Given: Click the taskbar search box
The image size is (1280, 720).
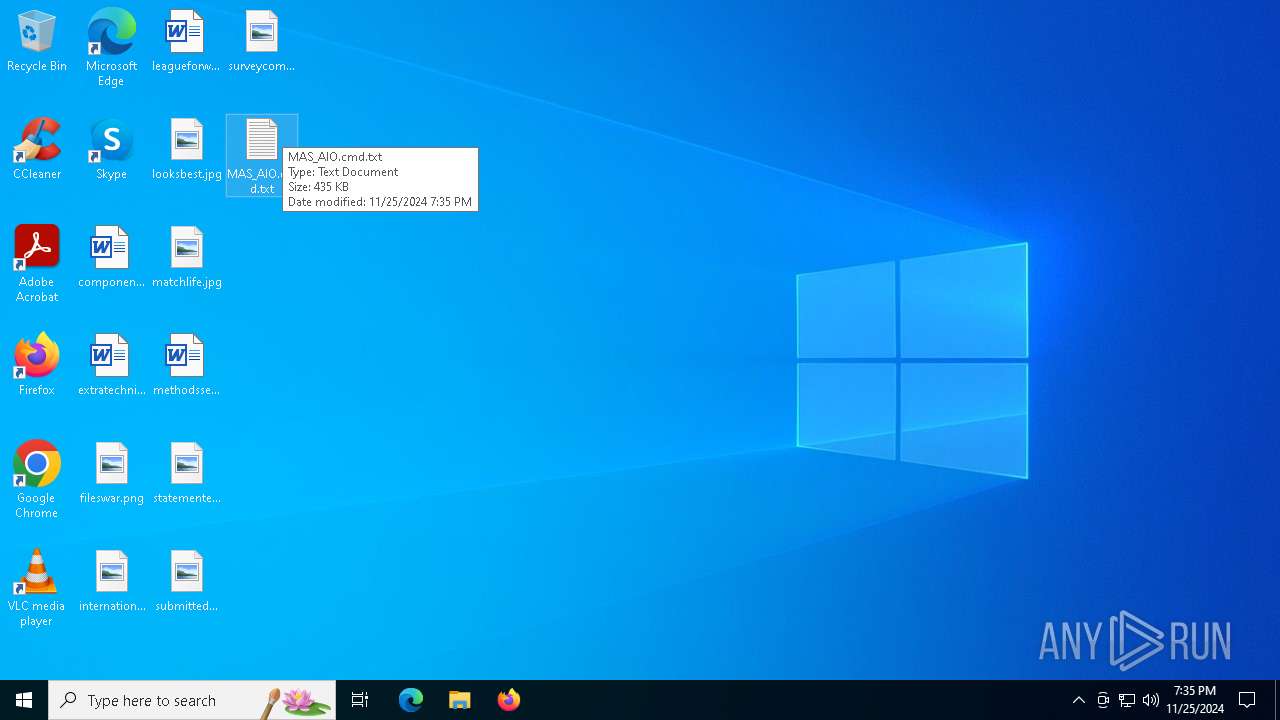Looking at the screenshot, I should (x=192, y=700).
